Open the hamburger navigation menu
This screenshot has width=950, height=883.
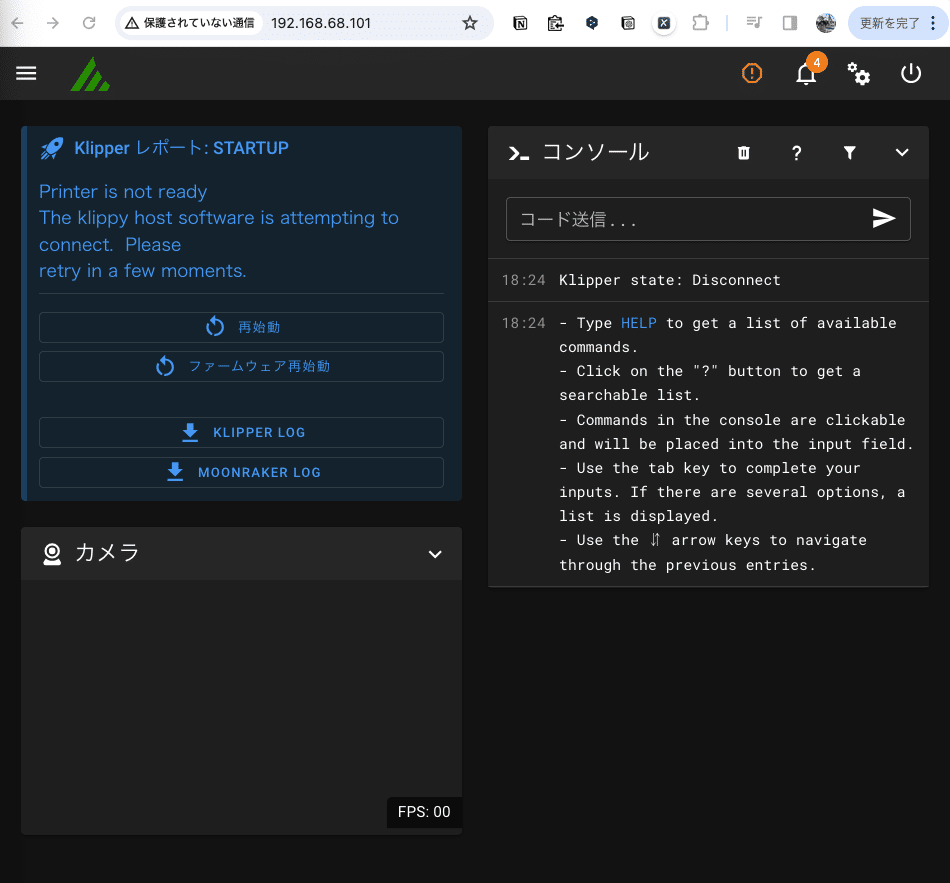pos(26,73)
